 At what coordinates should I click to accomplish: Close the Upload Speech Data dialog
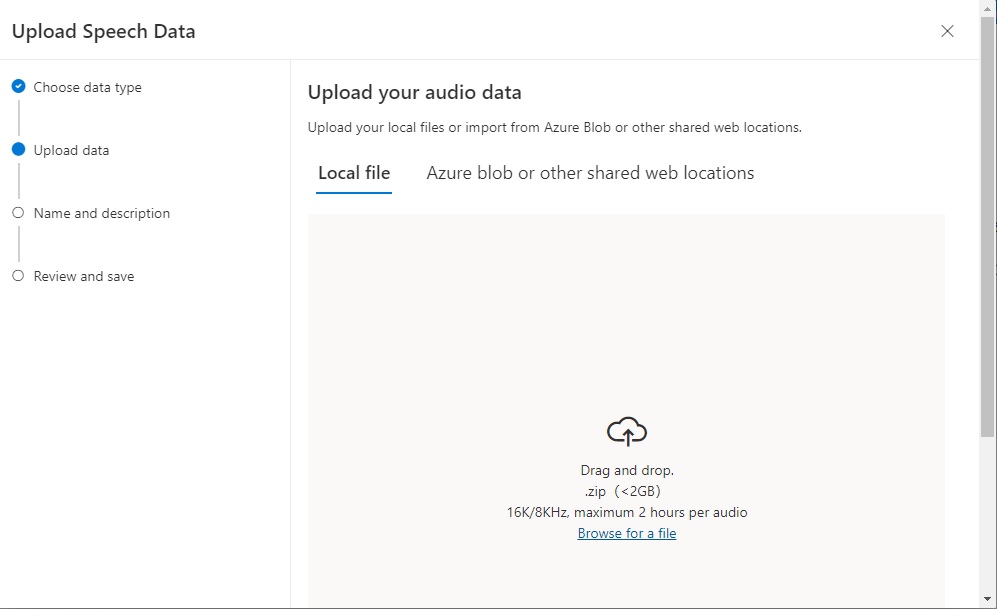(x=947, y=31)
